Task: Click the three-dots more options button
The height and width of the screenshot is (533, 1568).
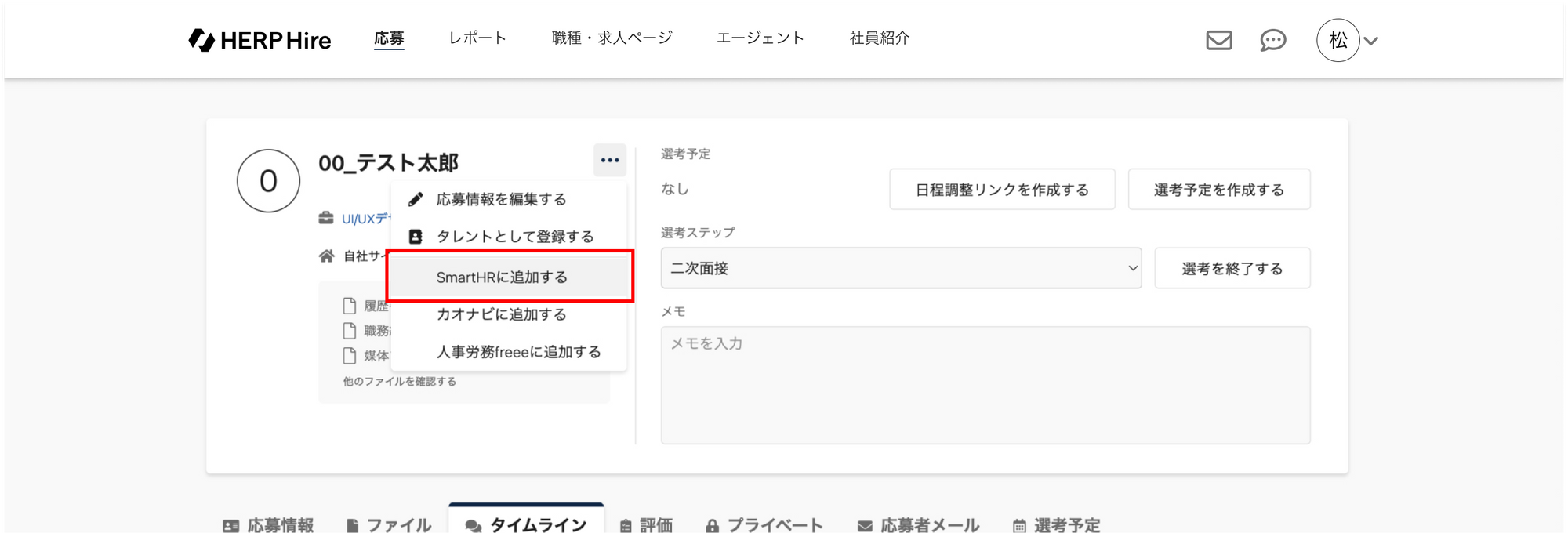Action: [609, 160]
